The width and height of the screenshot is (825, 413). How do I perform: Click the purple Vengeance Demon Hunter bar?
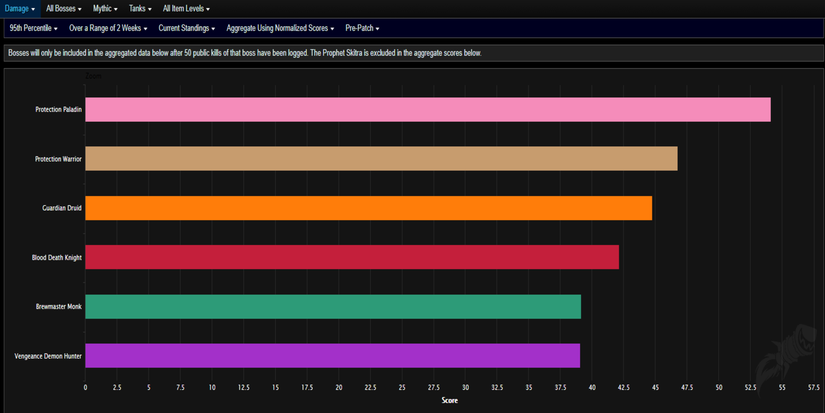[x=333, y=356]
